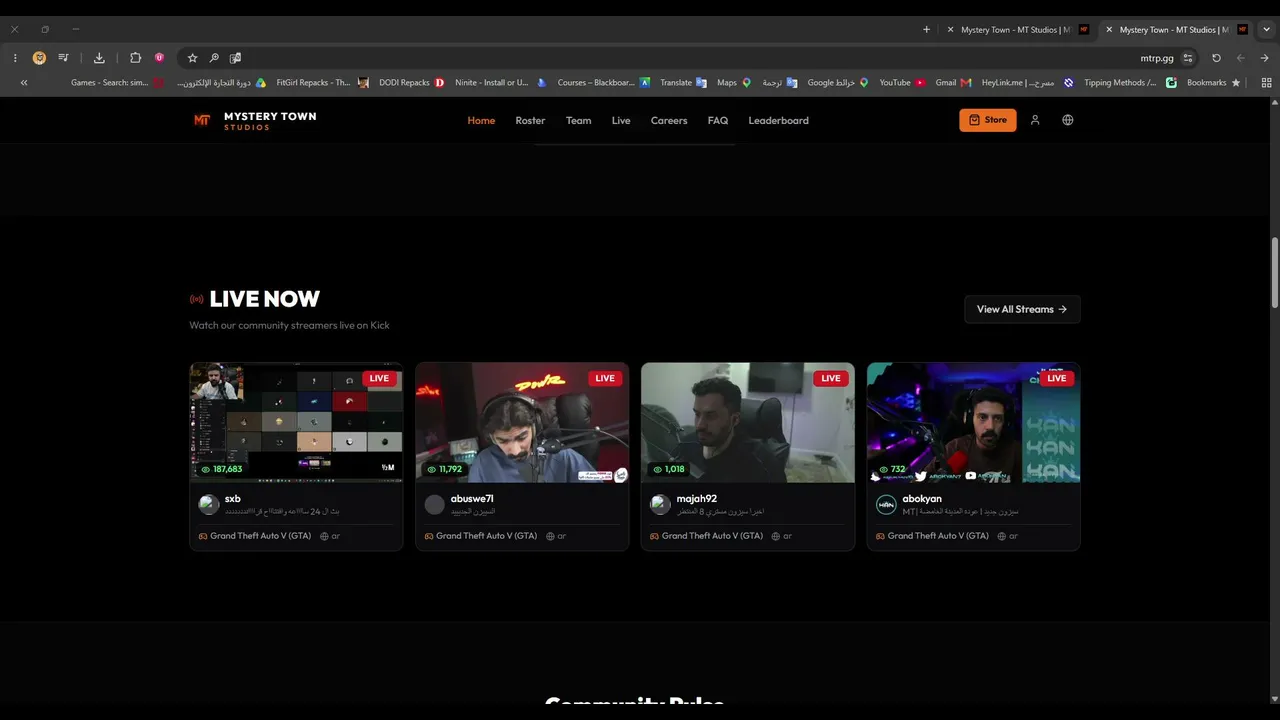This screenshot has width=1280, height=720.
Task: Open the DODI Repacks bookmark
Action: coord(411,83)
